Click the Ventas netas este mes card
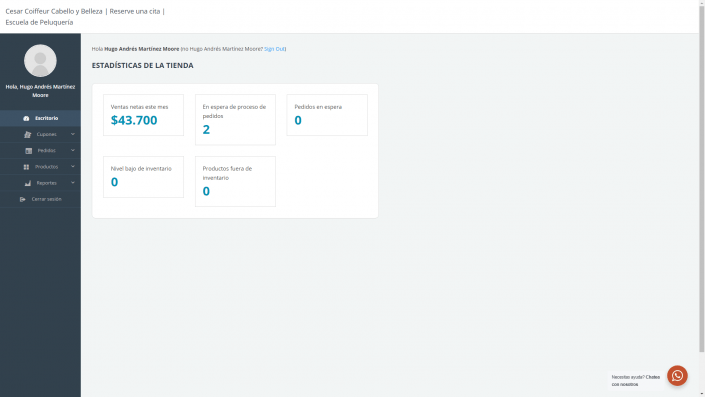The image size is (705, 397). coord(143,115)
